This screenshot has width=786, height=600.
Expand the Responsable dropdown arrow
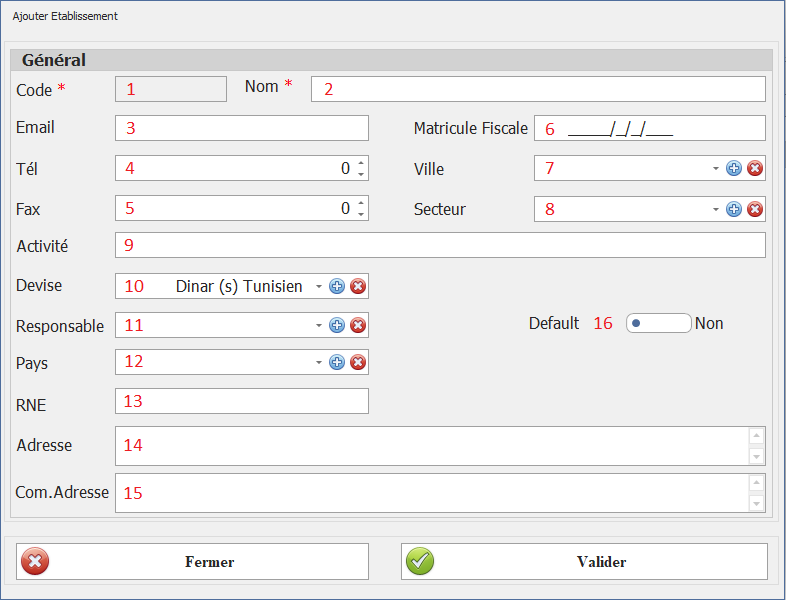[x=319, y=325]
